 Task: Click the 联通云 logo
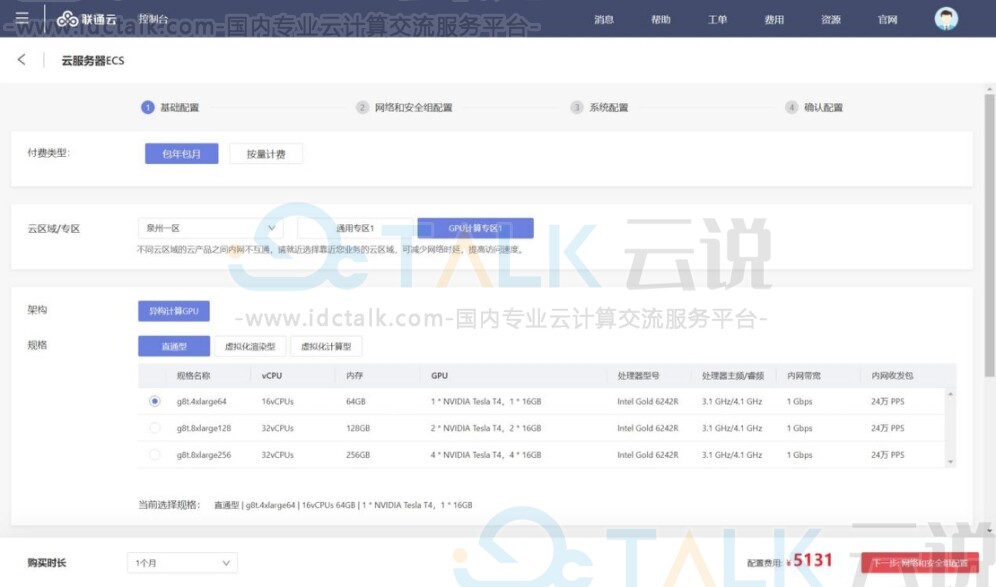pyautogui.click(x=87, y=19)
